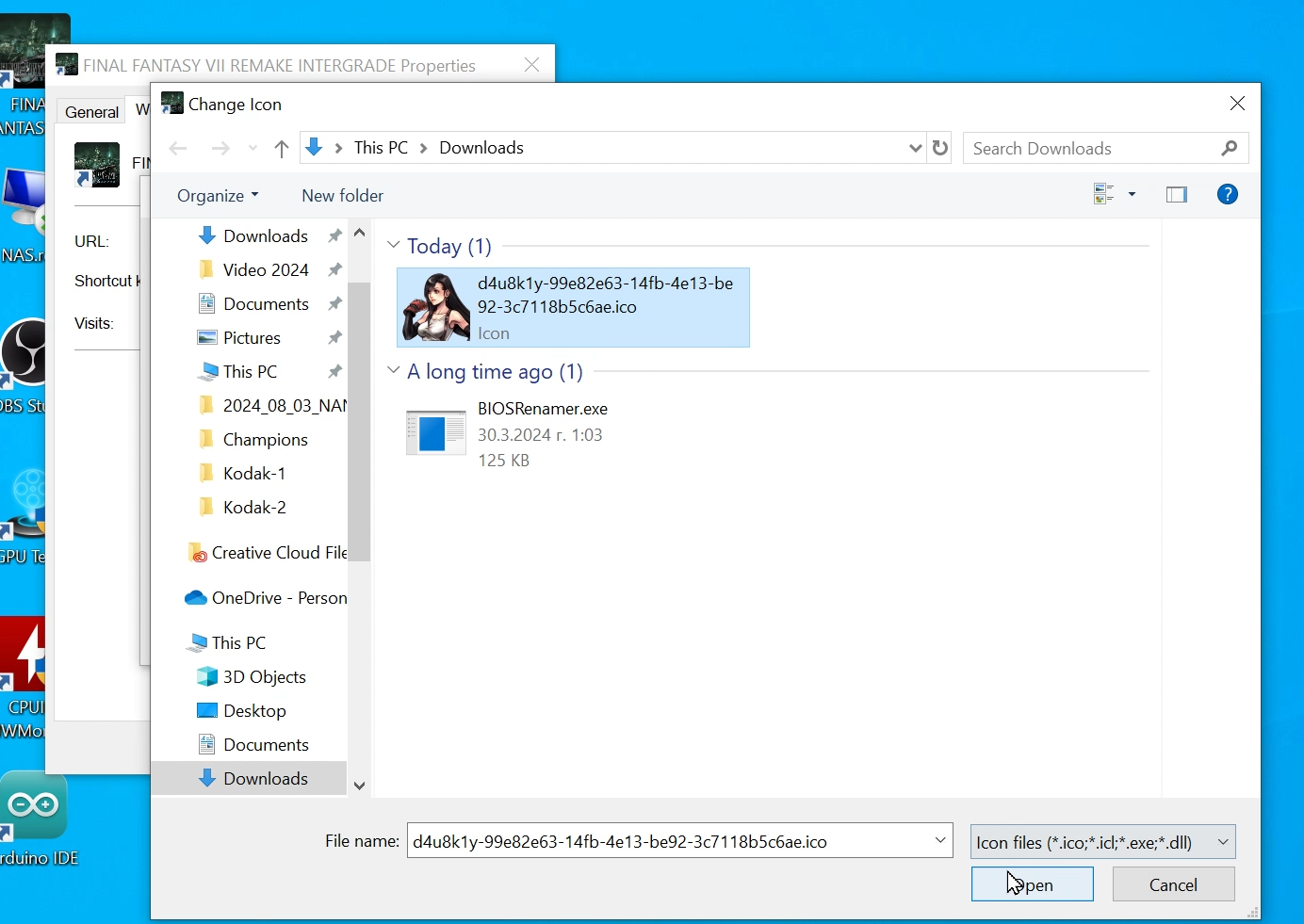Open Pictures in sidebar

pos(252,338)
